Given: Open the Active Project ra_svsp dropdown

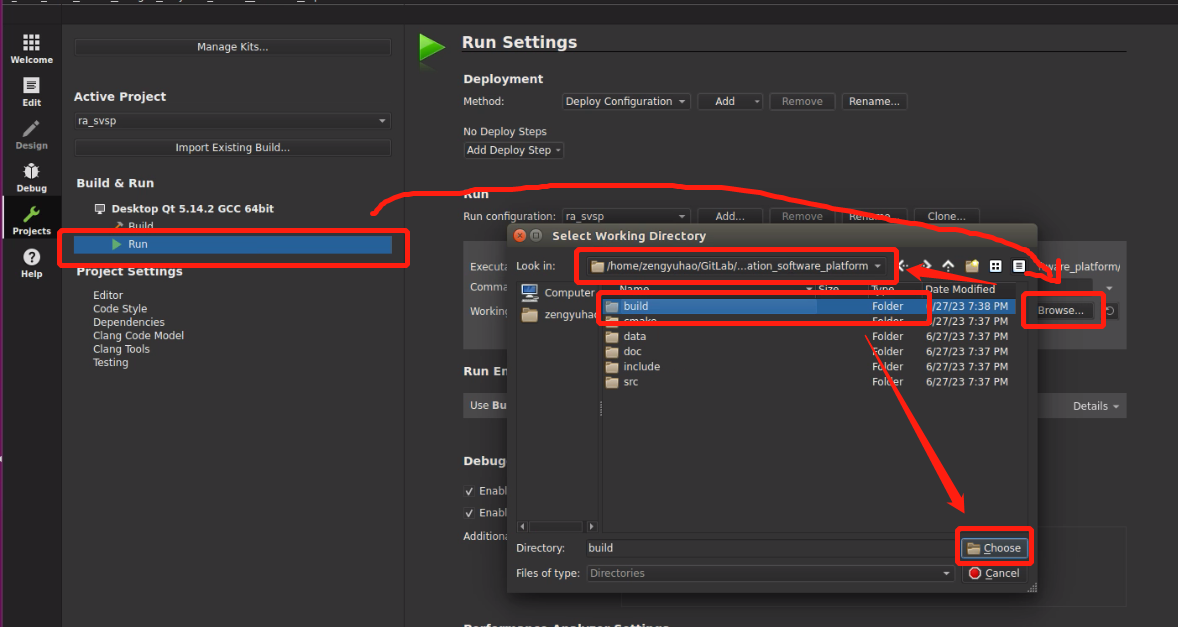Looking at the screenshot, I should (232, 121).
